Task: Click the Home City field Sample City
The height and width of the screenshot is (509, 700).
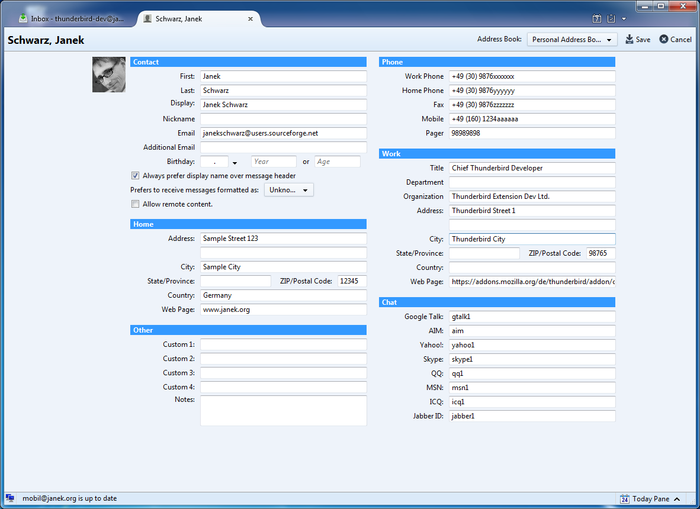Action: click(x=283, y=267)
